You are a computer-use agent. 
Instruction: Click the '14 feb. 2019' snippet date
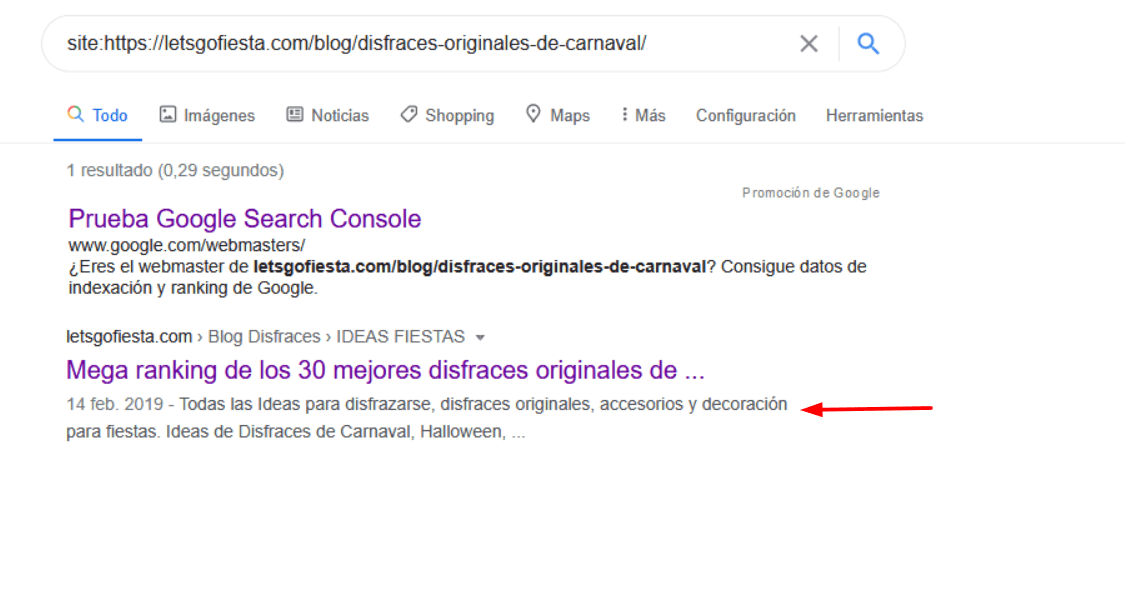tap(115, 404)
